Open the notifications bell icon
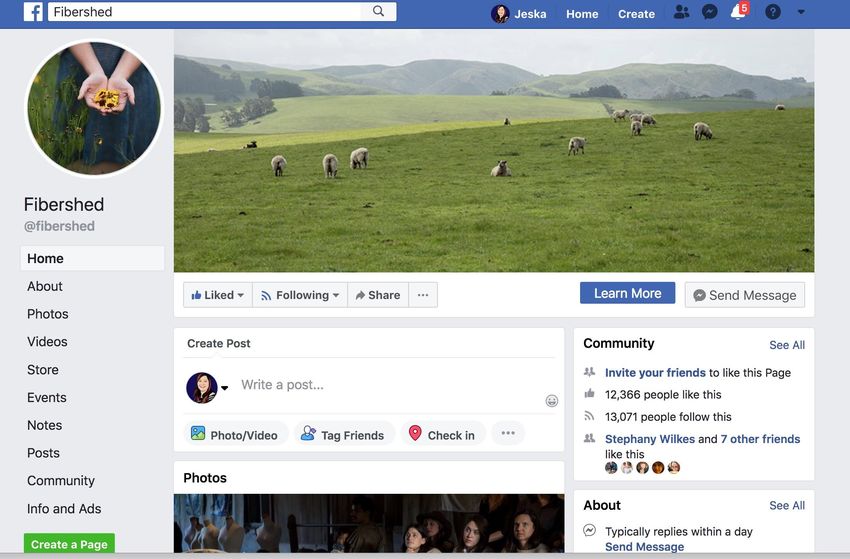The height and width of the screenshot is (559, 850). pos(738,12)
